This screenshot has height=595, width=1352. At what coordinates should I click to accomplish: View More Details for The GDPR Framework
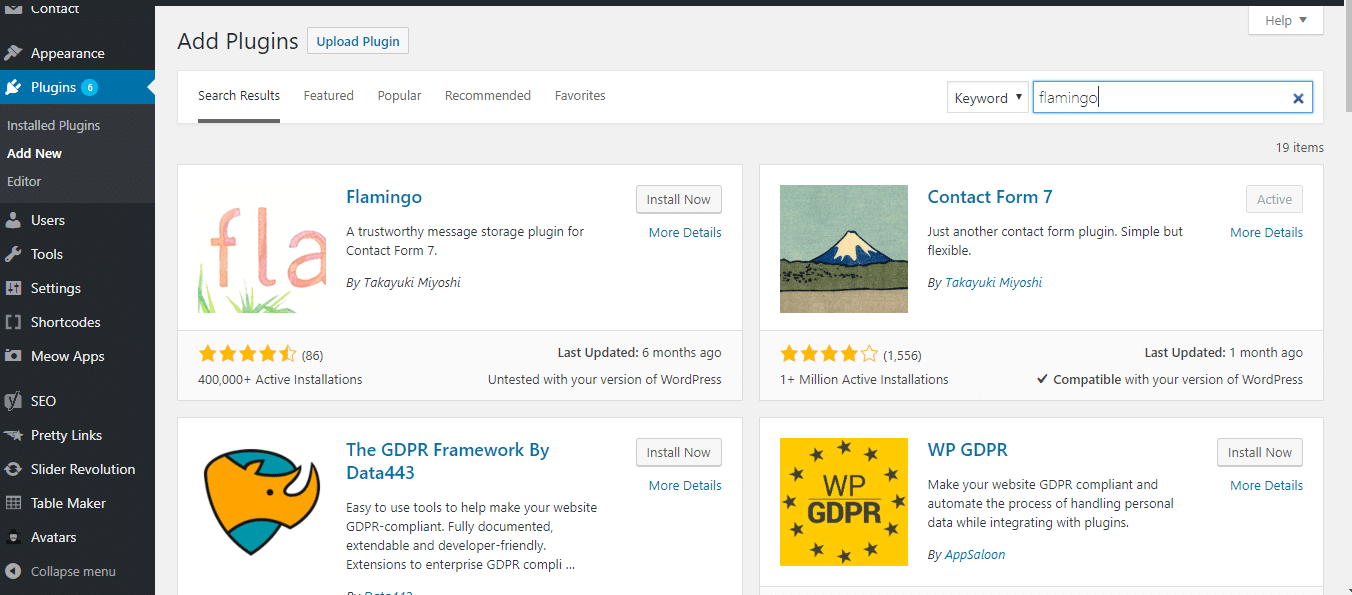pos(685,485)
